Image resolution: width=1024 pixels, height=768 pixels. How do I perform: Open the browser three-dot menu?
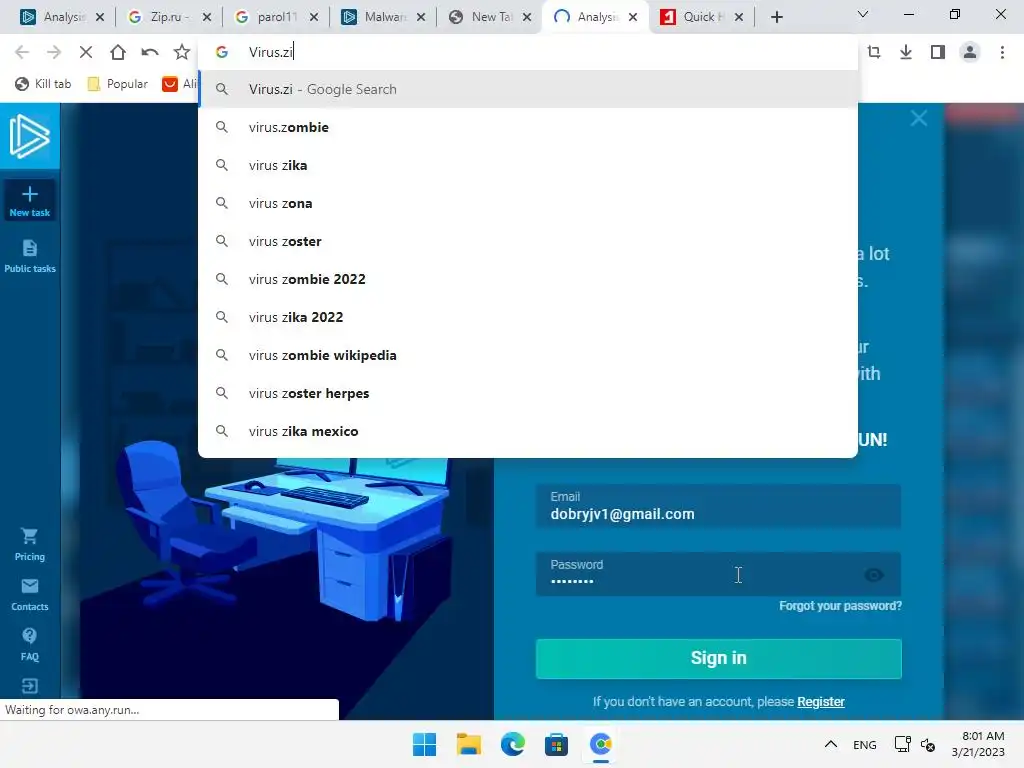click(x=1002, y=52)
